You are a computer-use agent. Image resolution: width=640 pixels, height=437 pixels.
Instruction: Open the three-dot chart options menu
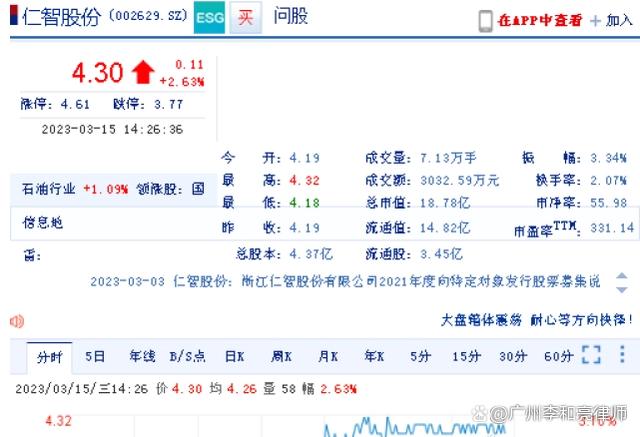622,354
